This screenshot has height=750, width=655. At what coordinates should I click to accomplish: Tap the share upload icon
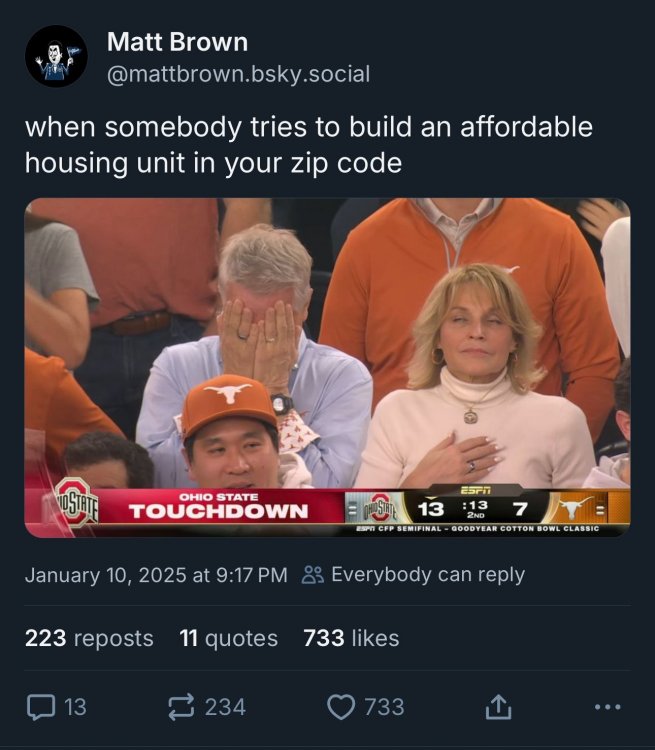tap(498, 707)
